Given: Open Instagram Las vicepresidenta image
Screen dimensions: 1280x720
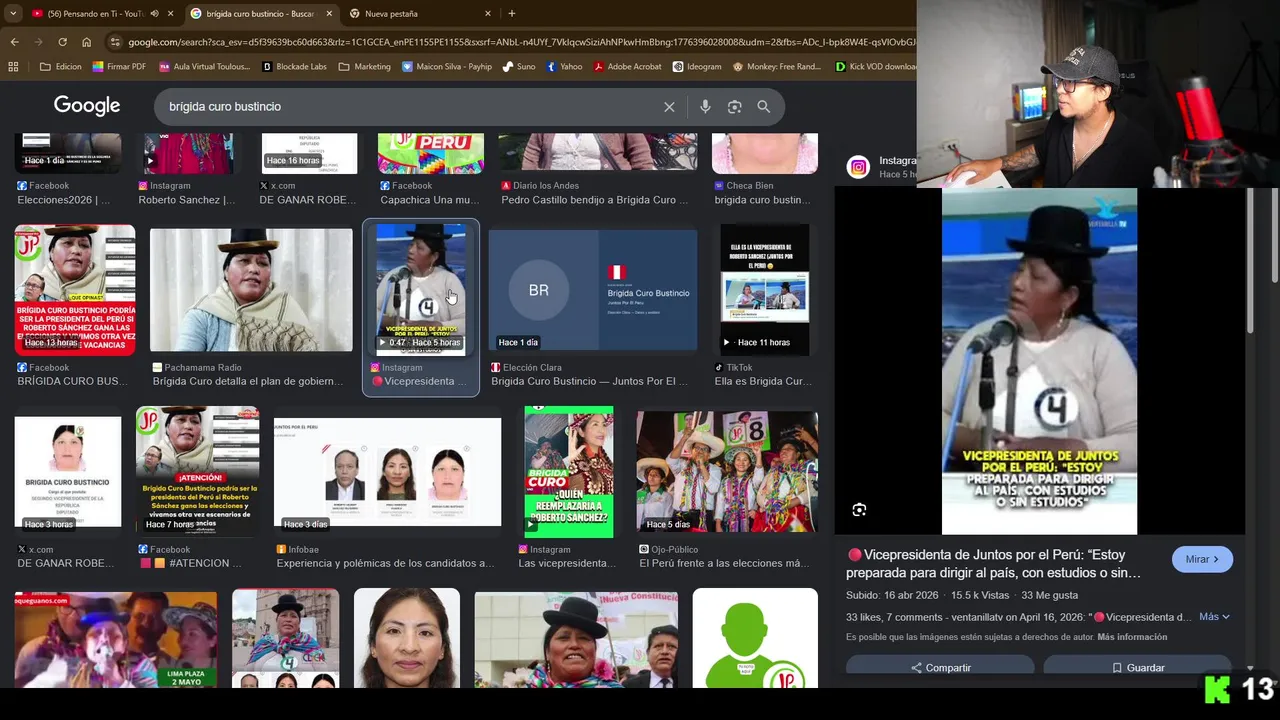Looking at the screenshot, I should (569, 472).
